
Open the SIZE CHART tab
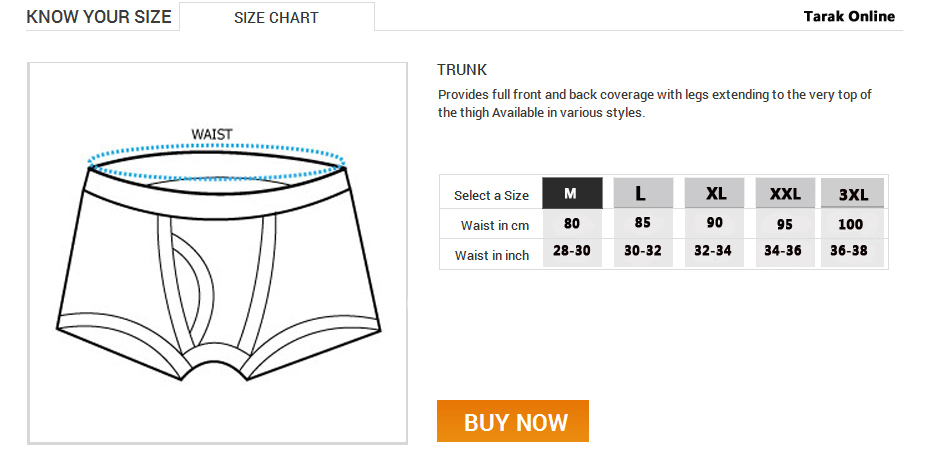(276, 18)
